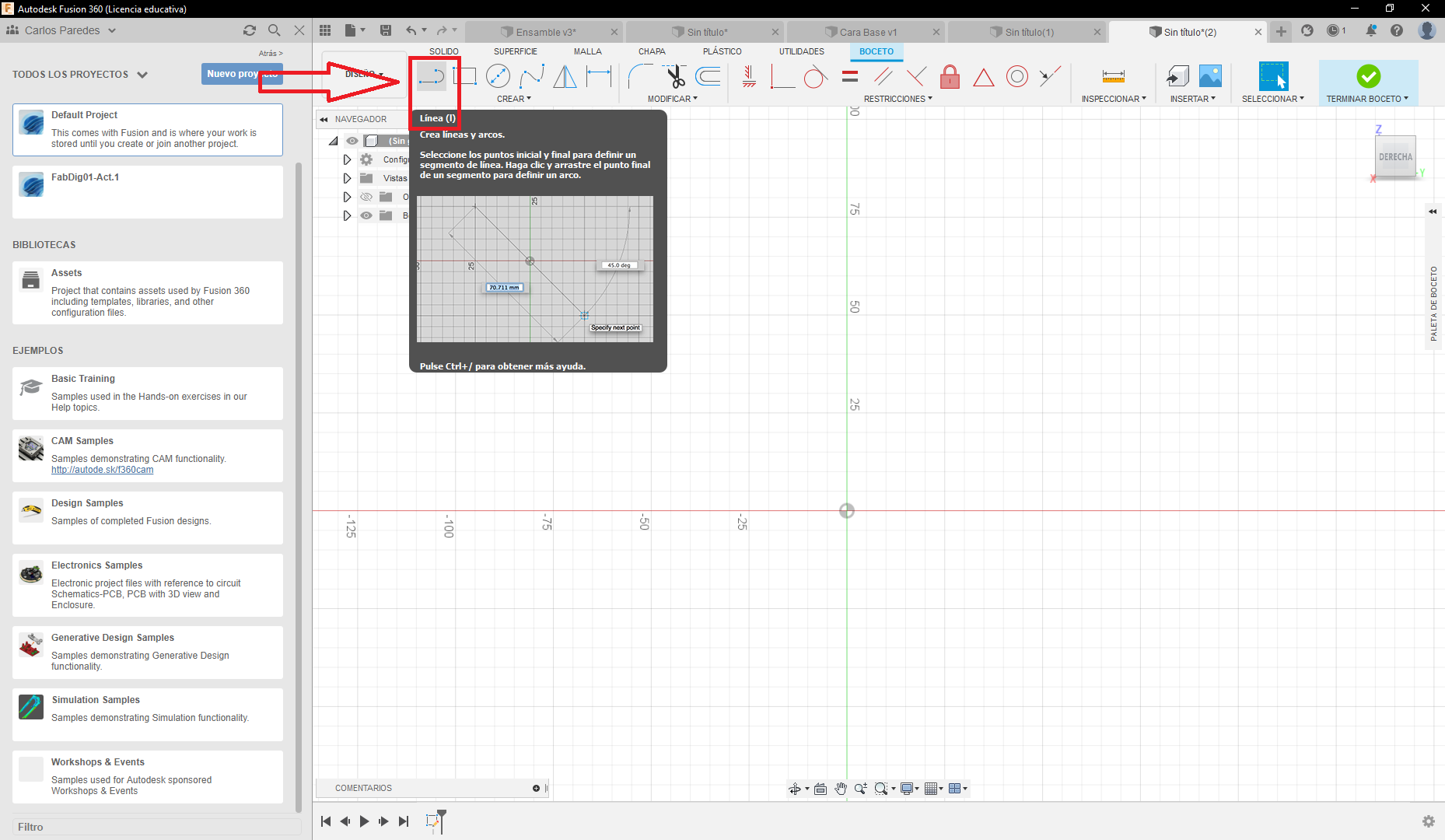Open the Cara Base v1 document tab
This screenshot has height=840, width=1445.
click(x=866, y=32)
